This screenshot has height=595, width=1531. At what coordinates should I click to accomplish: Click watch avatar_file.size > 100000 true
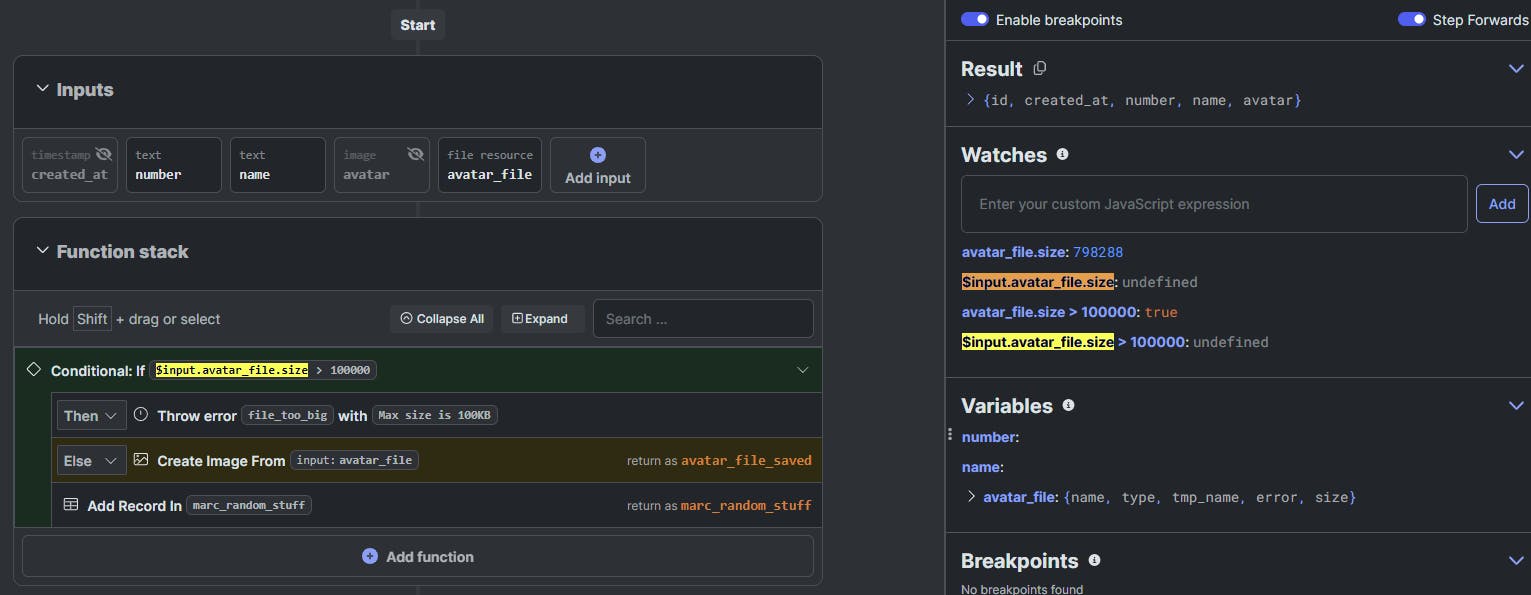pos(1069,312)
